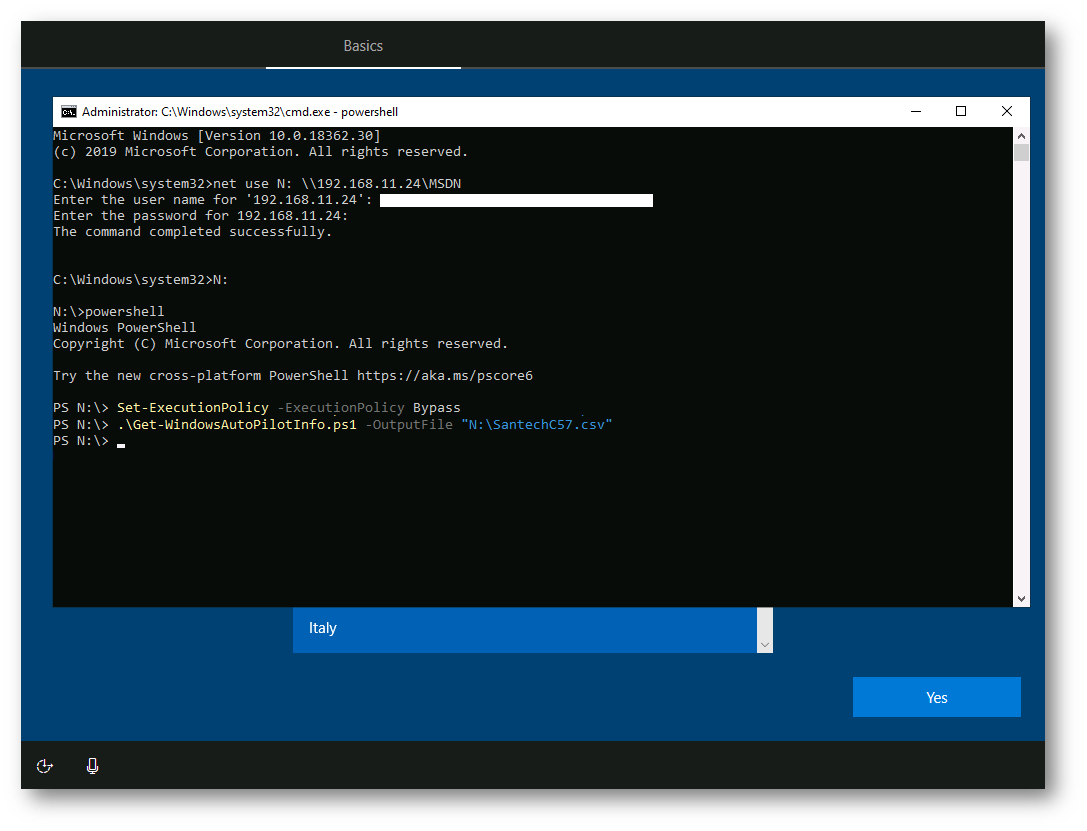Select Italy in the region list
This screenshot has width=1087, height=831.
(525, 629)
